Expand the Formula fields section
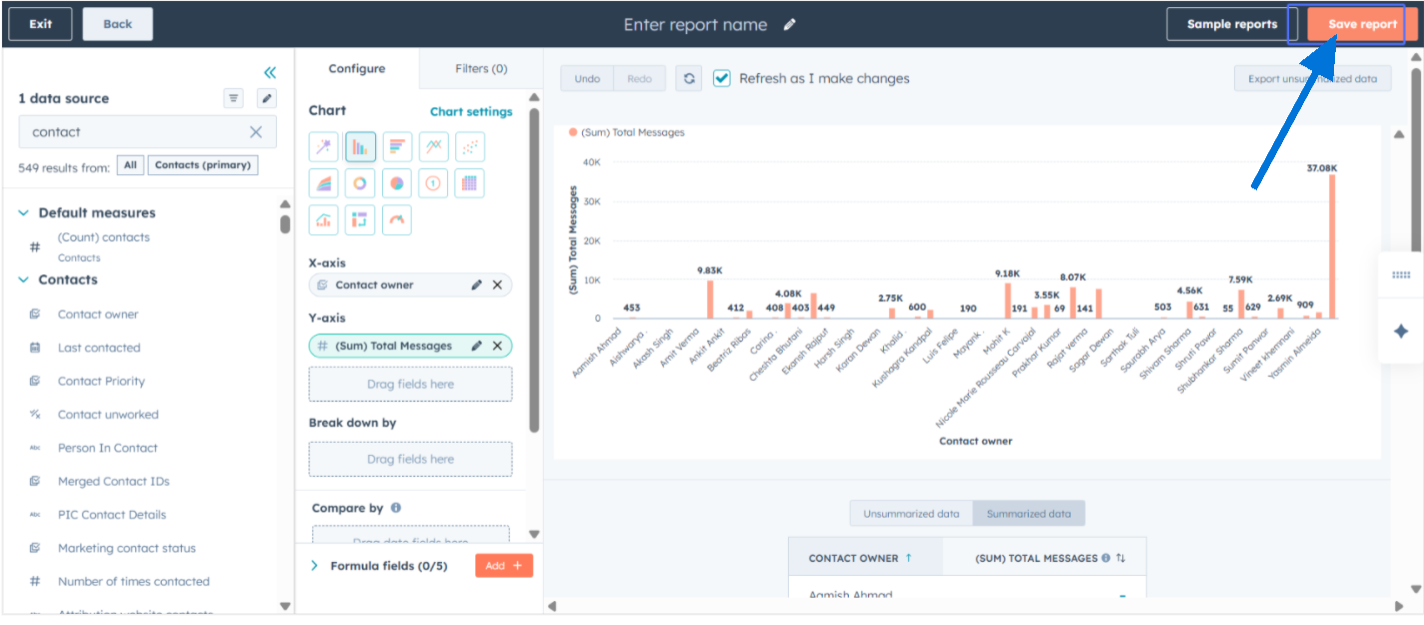This screenshot has width=1424, height=625. (314, 566)
